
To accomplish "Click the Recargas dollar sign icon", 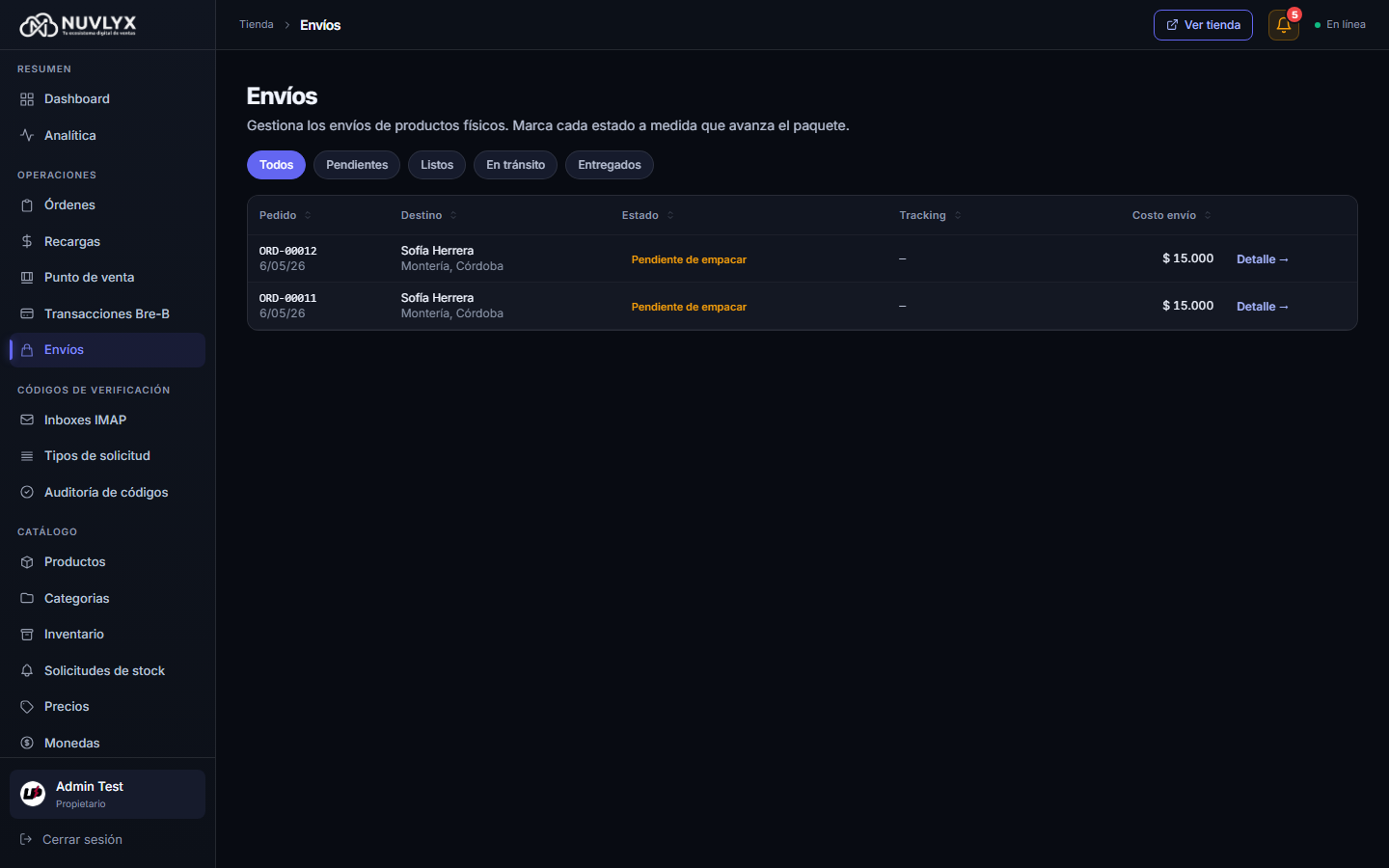I will pyautogui.click(x=27, y=241).
